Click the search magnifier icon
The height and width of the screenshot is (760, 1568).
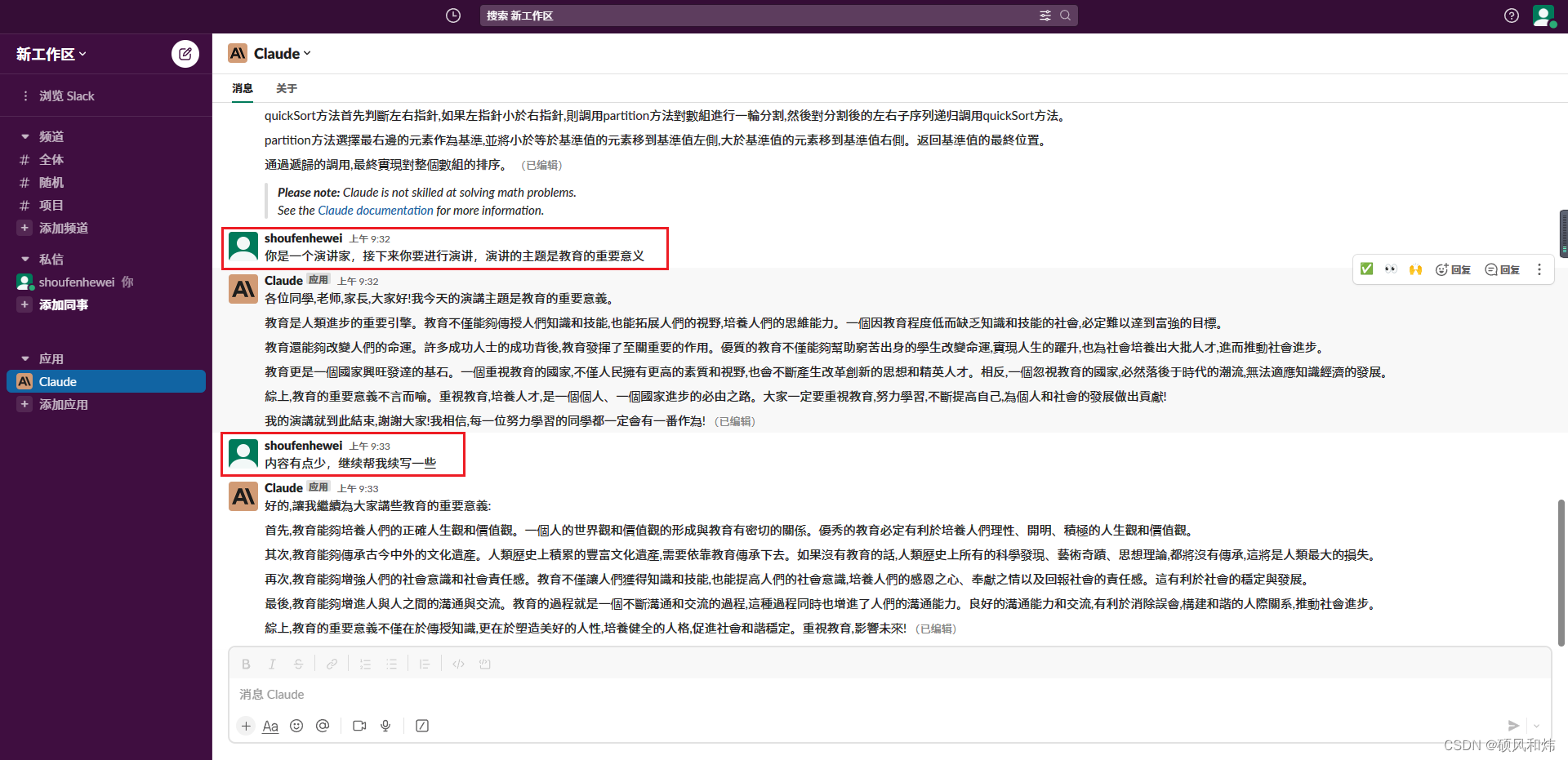click(1066, 16)
